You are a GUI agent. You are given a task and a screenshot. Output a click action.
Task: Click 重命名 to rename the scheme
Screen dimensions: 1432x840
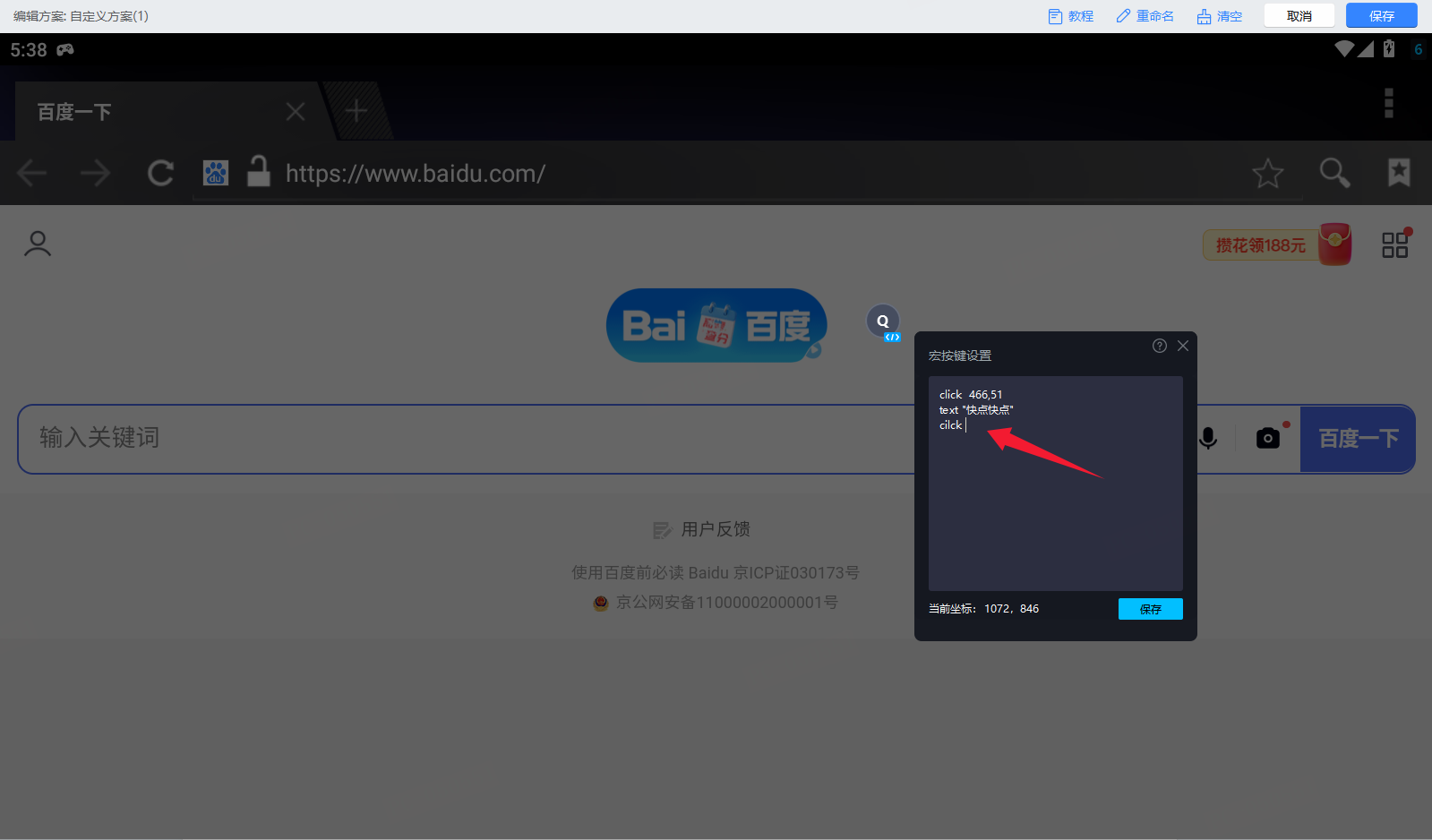click(1145, 16)
